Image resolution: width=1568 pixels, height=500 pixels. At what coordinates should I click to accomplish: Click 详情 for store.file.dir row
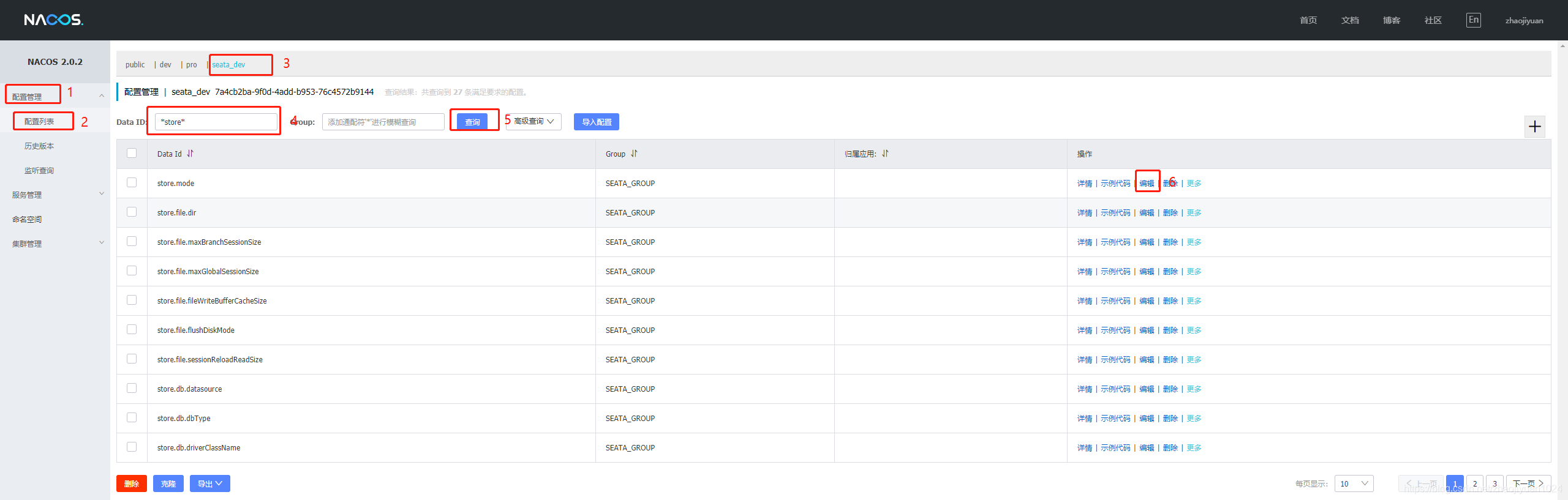[x=1085, y=213]
